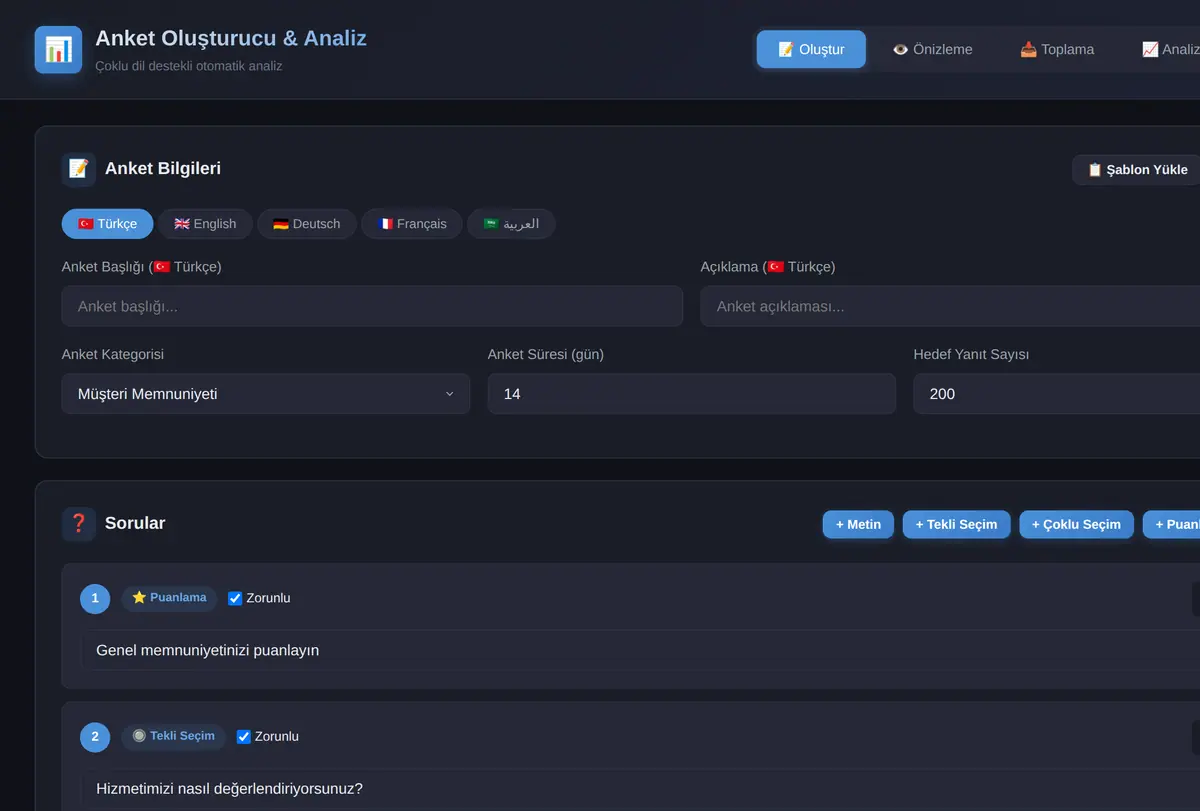Add a Puanlama question via button
This screenshot has width=1200, height=811.
click(x=1172, y=525)
